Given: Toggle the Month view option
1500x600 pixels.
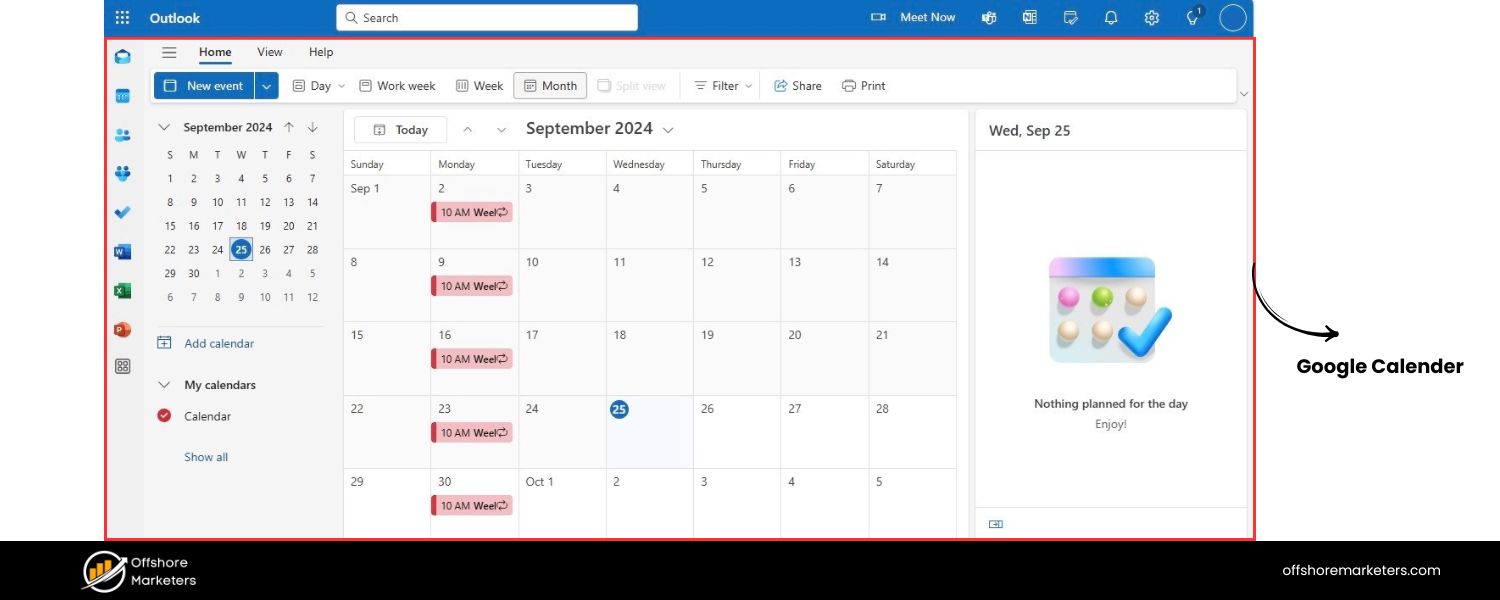Looking at the screenshot, I should coord(549,86).
